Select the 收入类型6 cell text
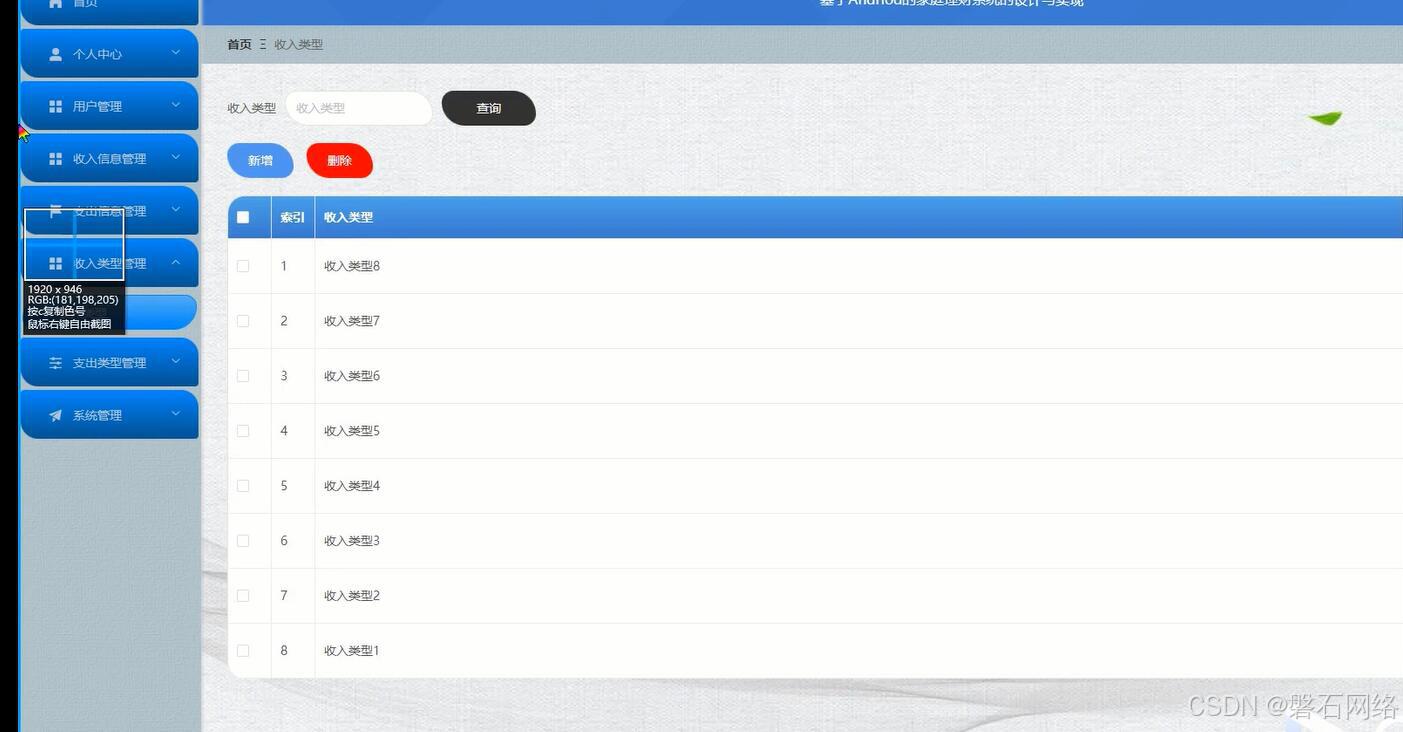The image size is (1403, 732). pos(352,376)
